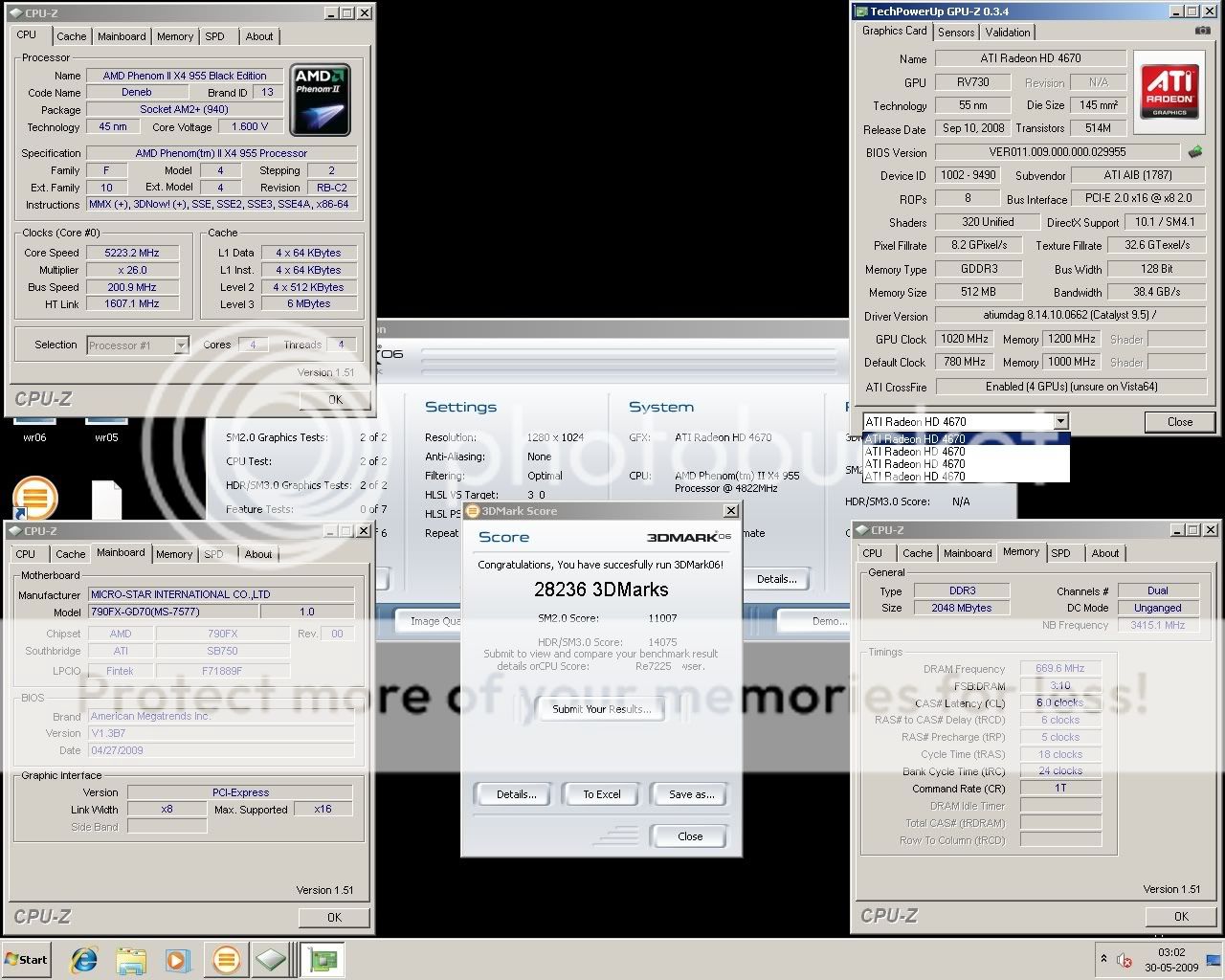Switch to Validation tab in GPU-Z
Viewport: 1225px width, 980px height.
click(x=1008, y=32)
